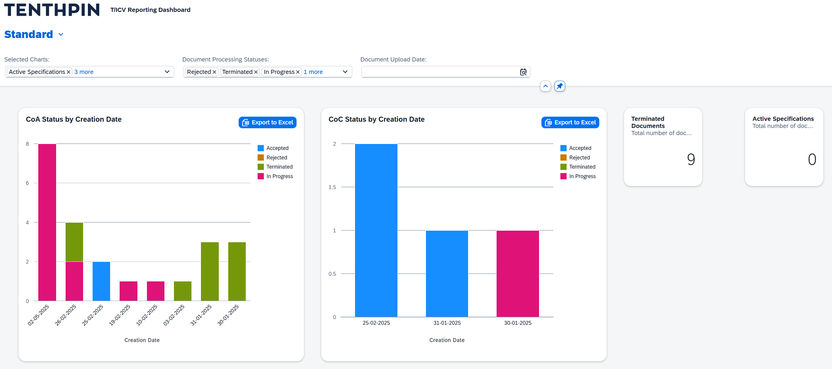Show 1 more processing status
832x369 pixels.
(x=313, y=72)
